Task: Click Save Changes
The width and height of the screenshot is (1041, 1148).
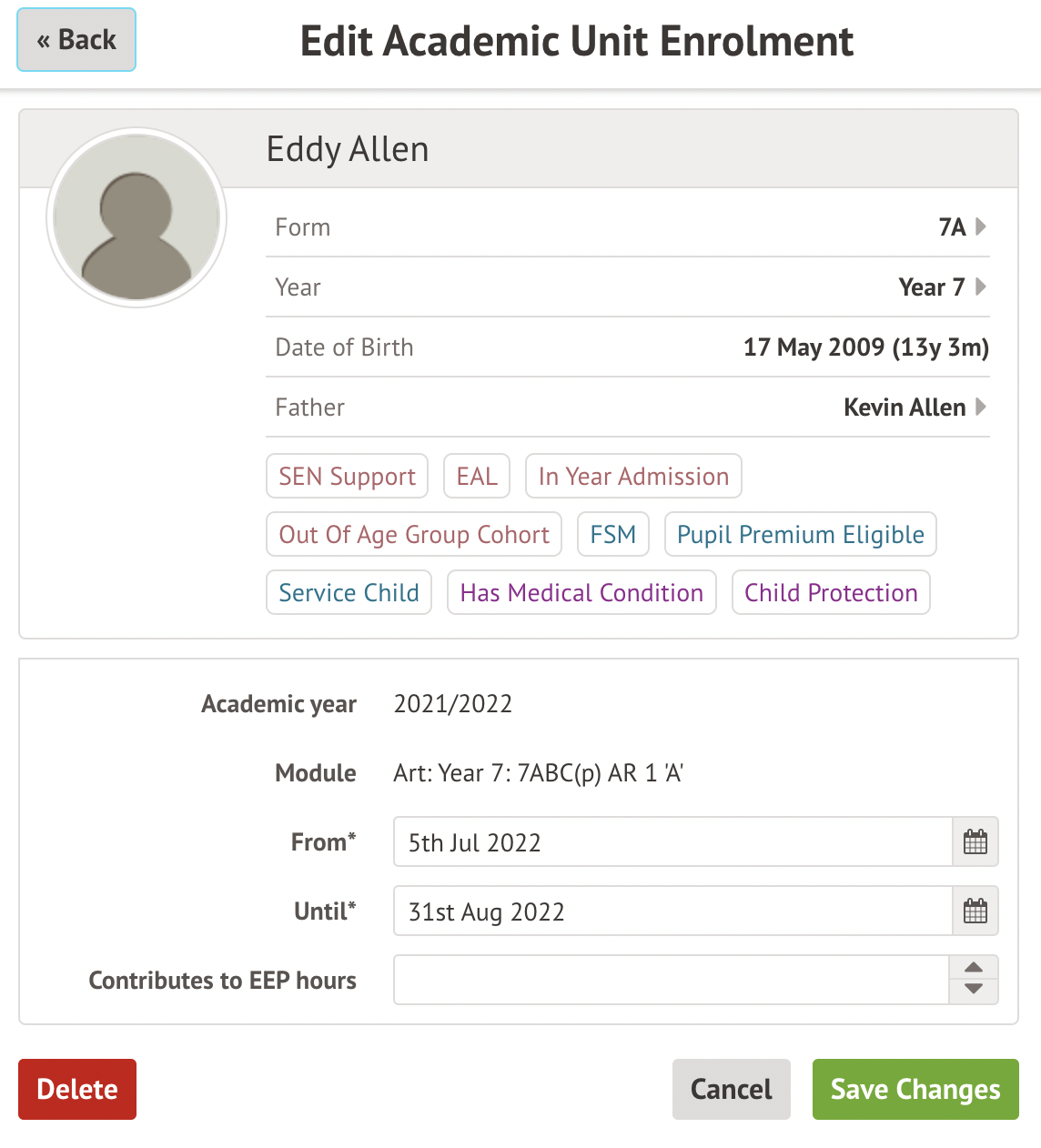Action: 915,1089
